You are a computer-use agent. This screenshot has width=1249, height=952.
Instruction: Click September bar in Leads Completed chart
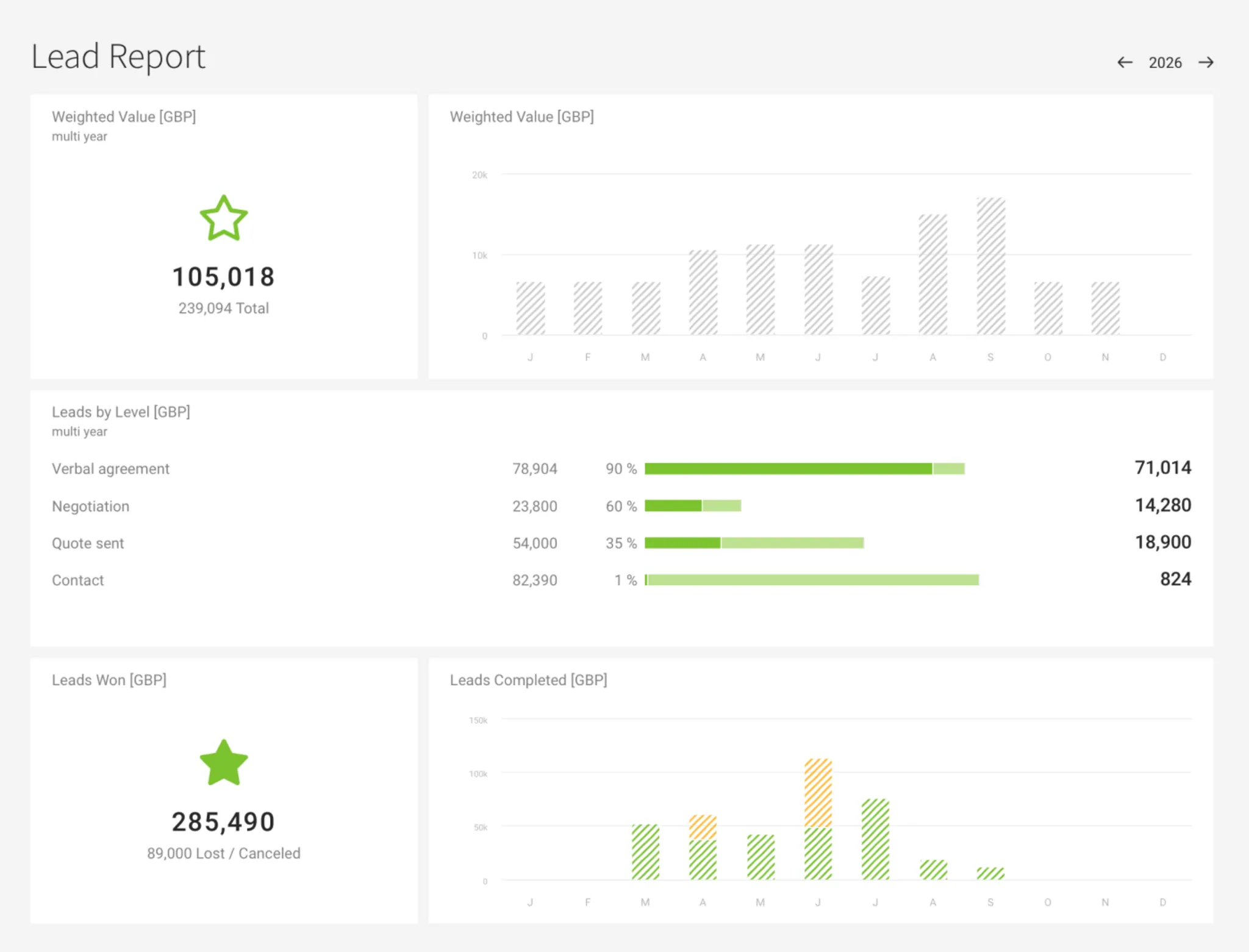[990, 874]
